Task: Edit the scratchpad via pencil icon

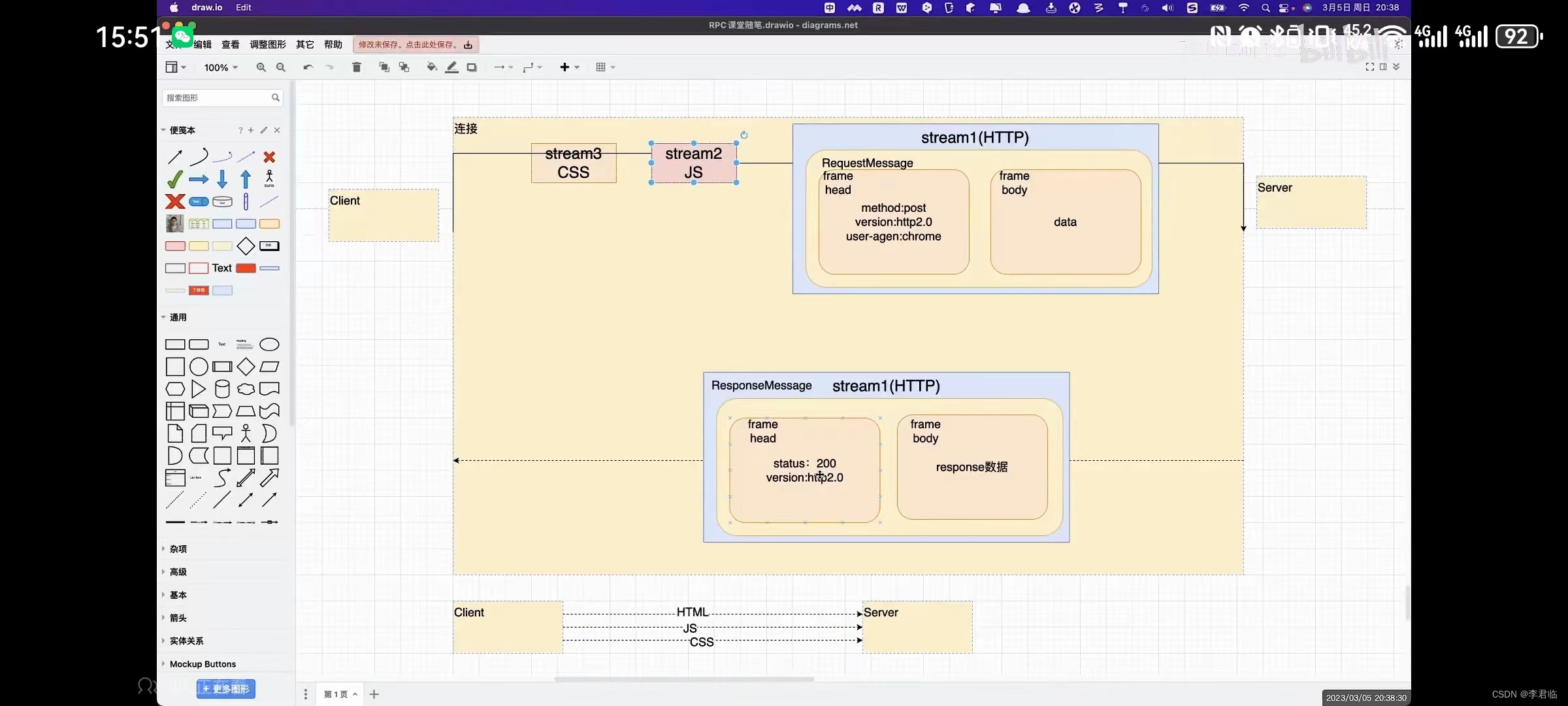Action: pyautogui.click(x=263, y=130)
